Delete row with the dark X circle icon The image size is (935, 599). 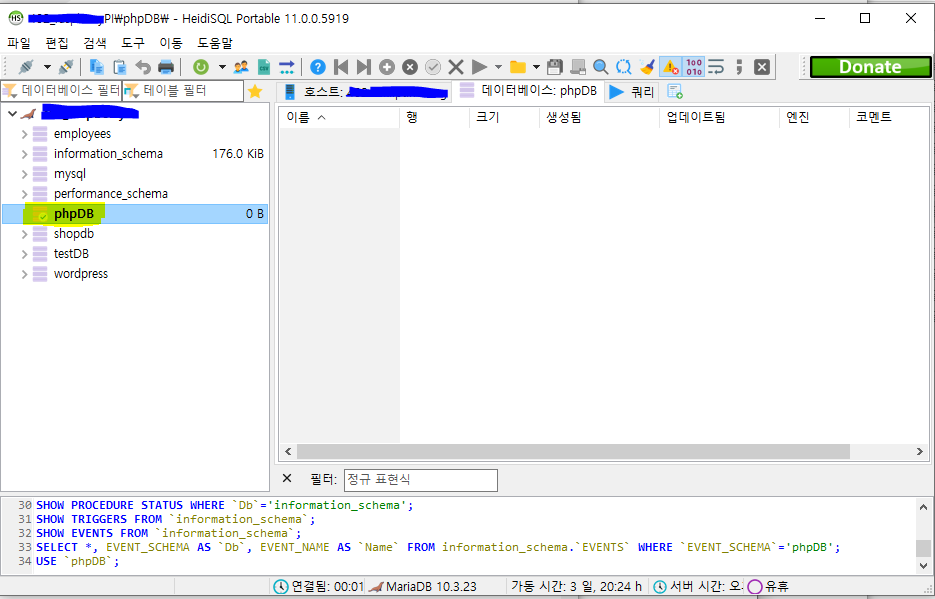(410, 67)
